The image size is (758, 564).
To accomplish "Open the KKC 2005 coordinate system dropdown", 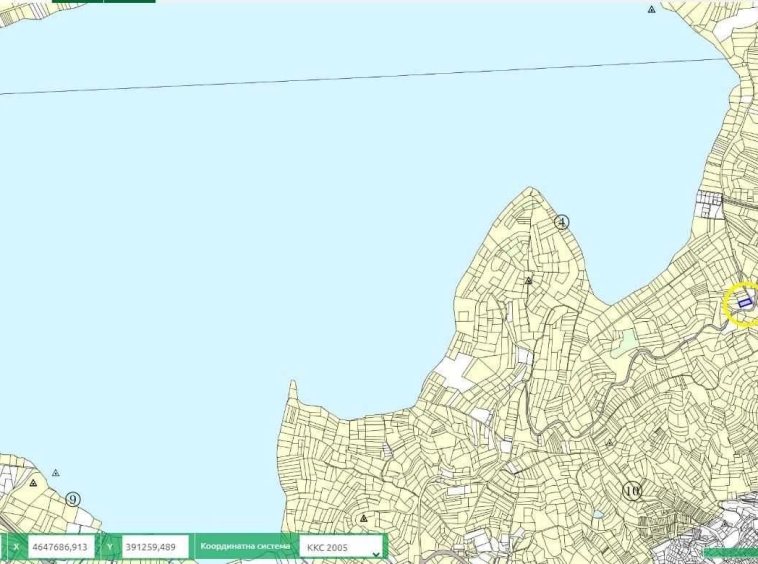I will (343, 547).
